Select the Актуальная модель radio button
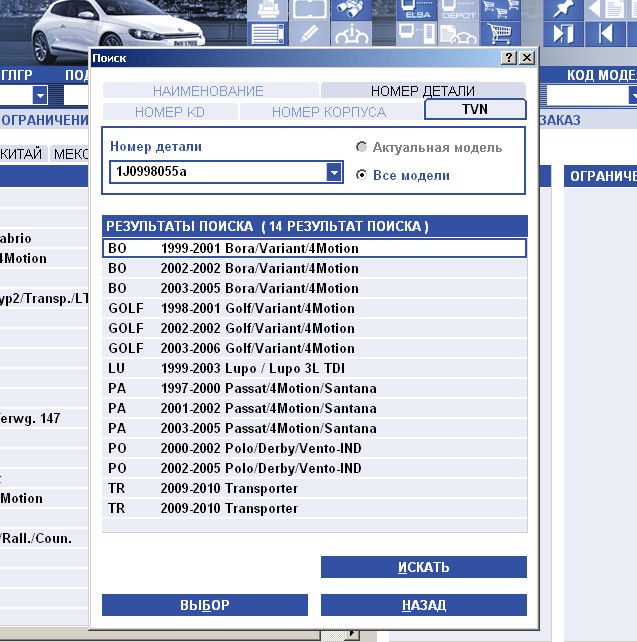The width and height of the screenshot is (637, 642). coord(361,147)
